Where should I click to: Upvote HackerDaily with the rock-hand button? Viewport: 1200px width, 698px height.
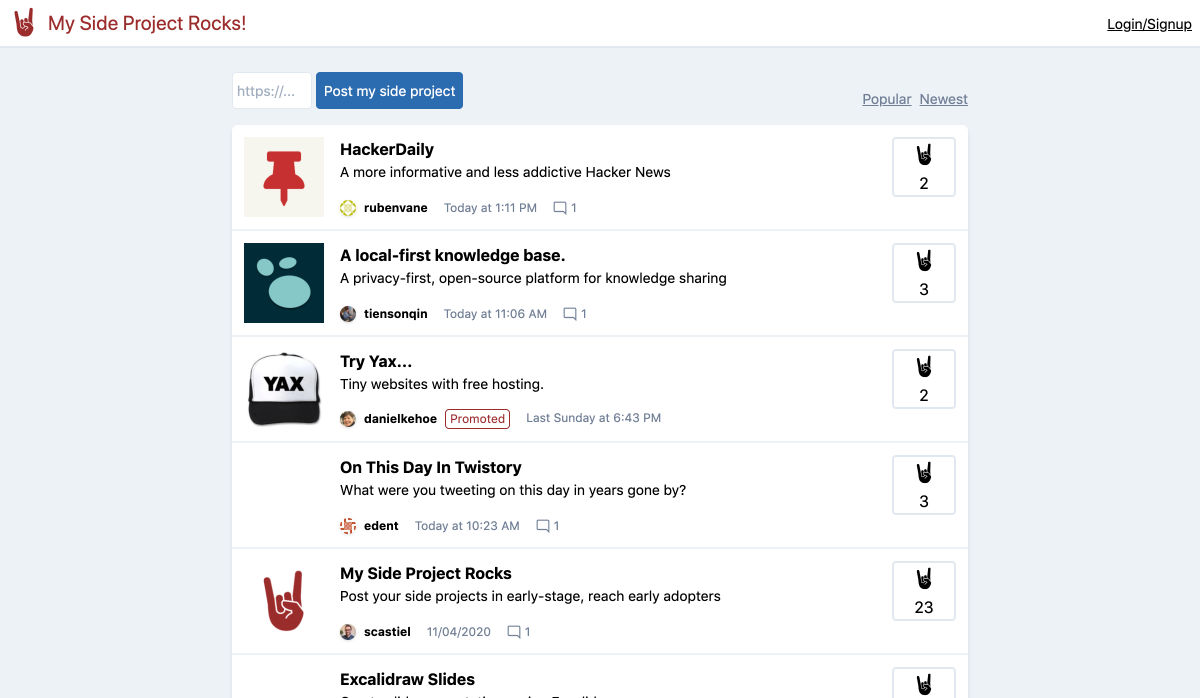tap(924, 167)
